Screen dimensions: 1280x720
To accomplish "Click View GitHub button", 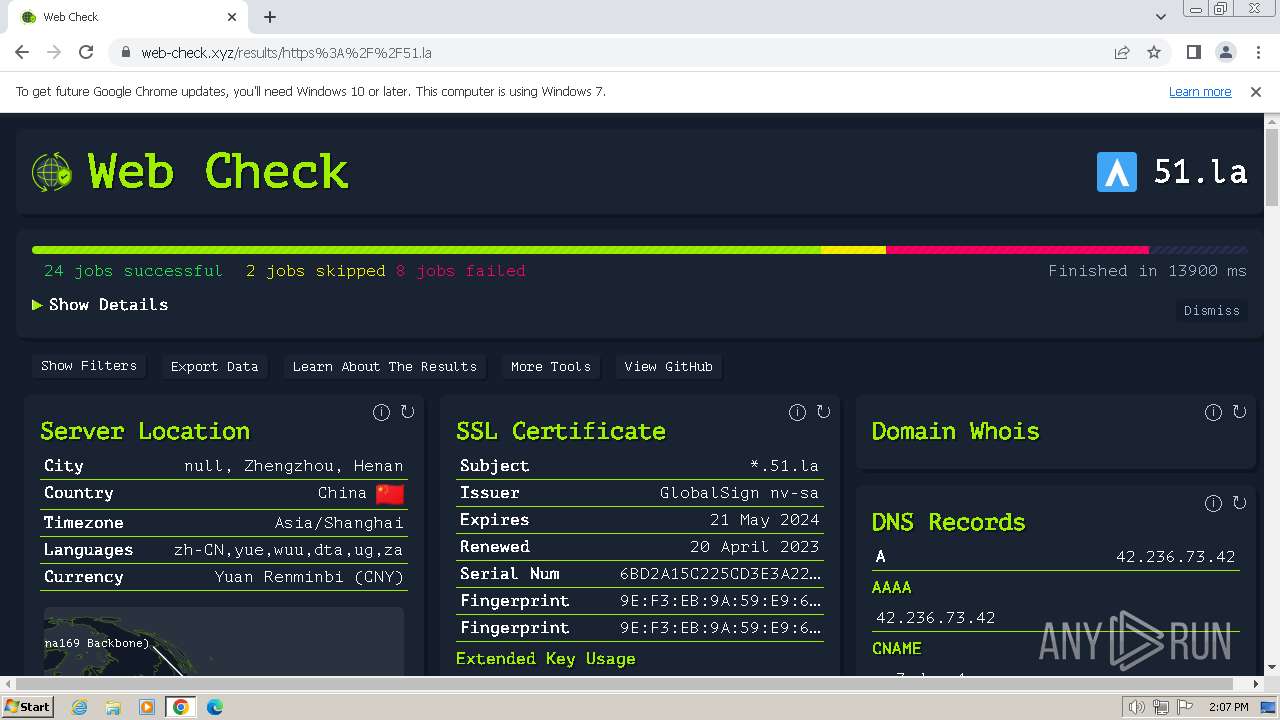I will pos(668,366).
